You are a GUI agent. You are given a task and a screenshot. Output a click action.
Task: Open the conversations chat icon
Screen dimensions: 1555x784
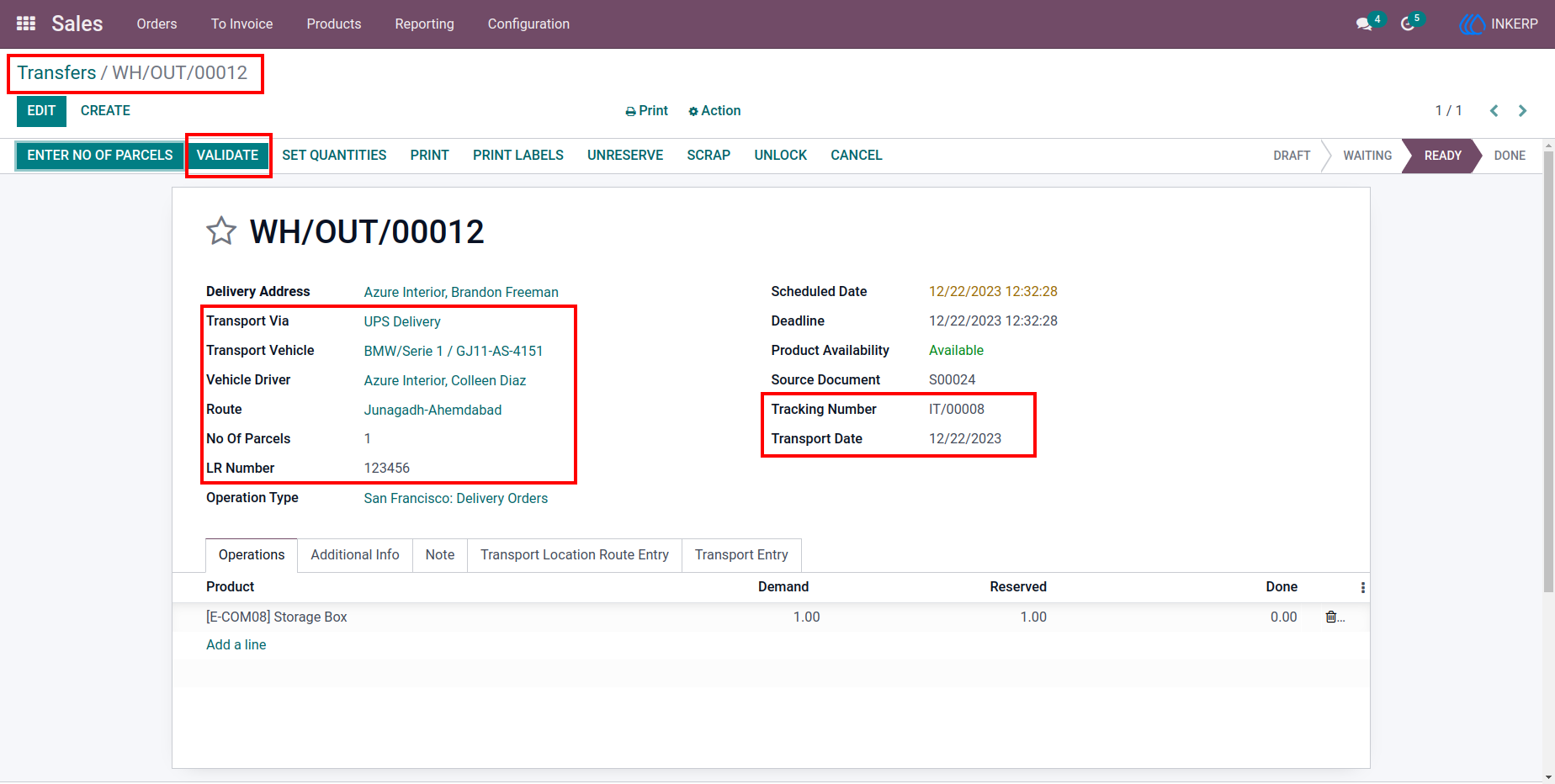click(x=1364, y=24)
